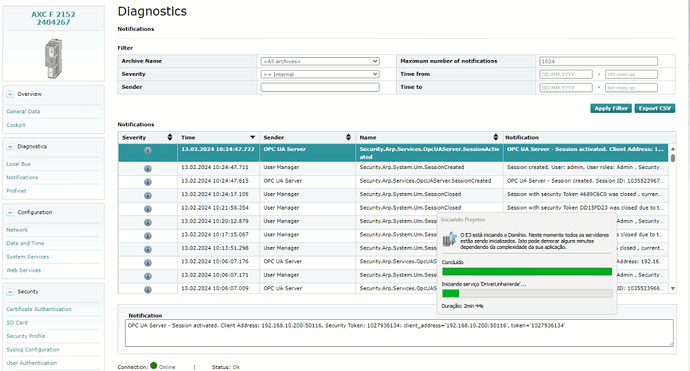690x371 pixels.
Task: Sort by Time column arrow
Action: [253, 137]
